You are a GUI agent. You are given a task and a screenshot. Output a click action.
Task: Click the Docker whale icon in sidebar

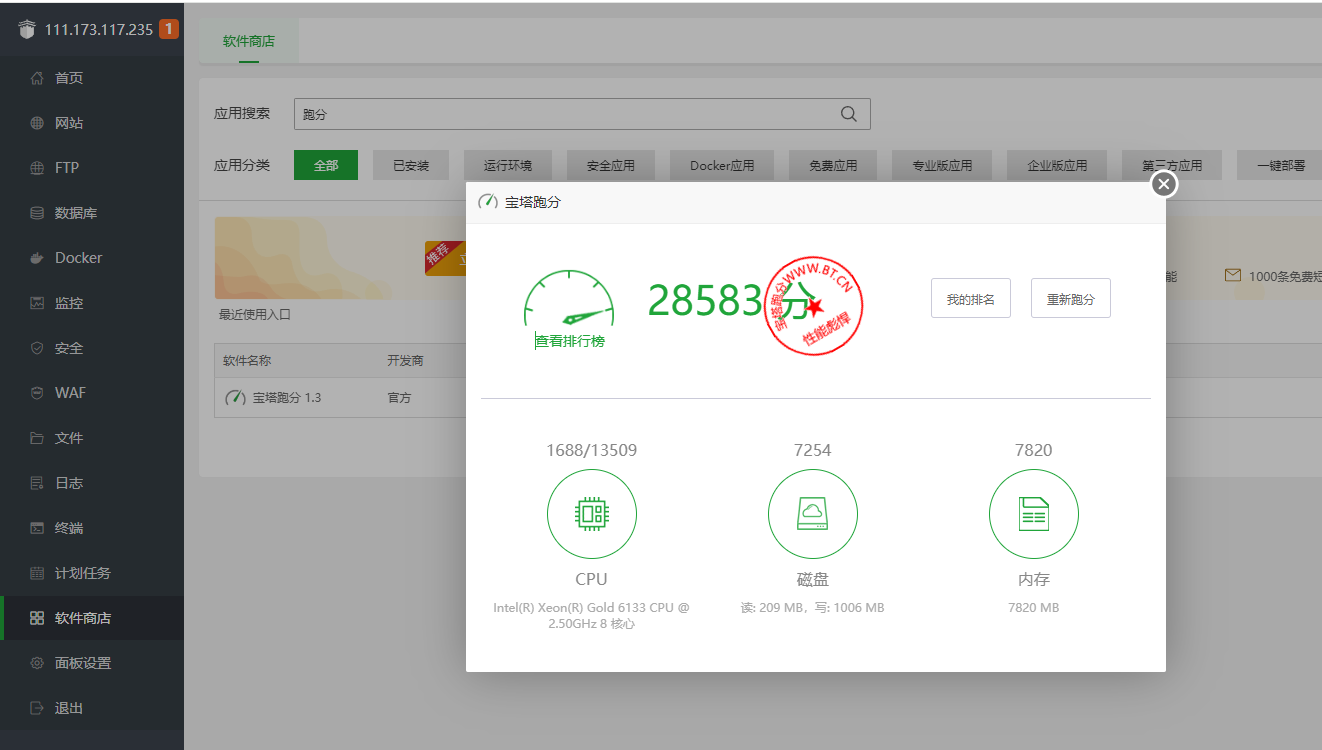tap(37, 258)
